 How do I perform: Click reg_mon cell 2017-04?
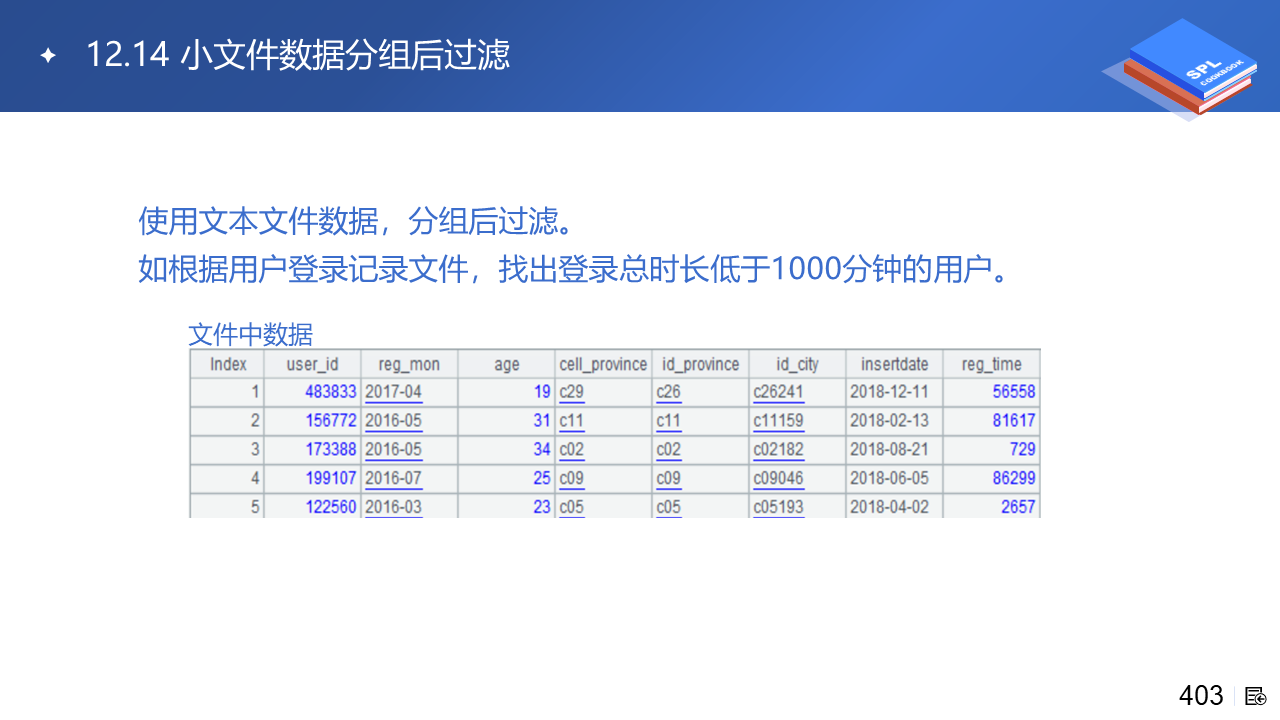click(409, 392)
